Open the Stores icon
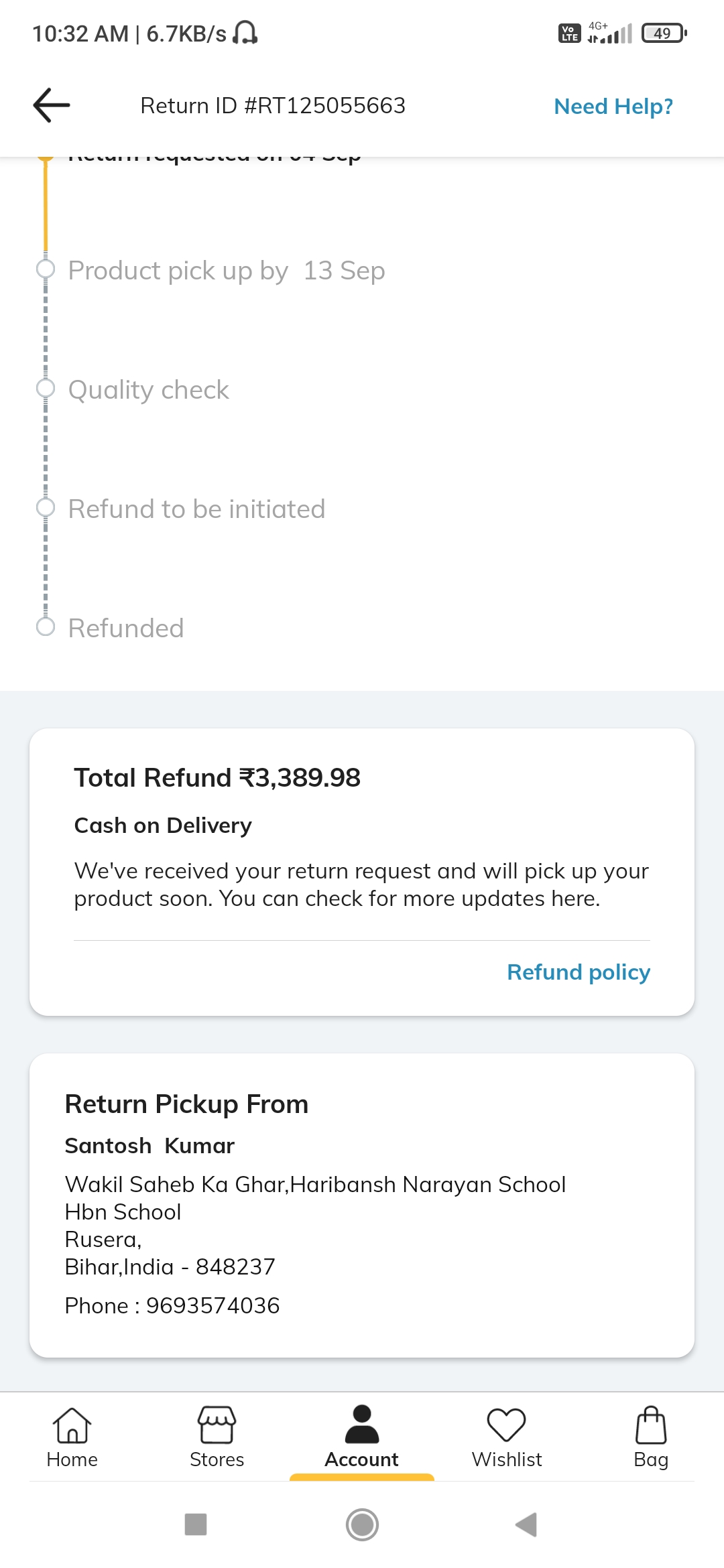 tap(217, 1425)
